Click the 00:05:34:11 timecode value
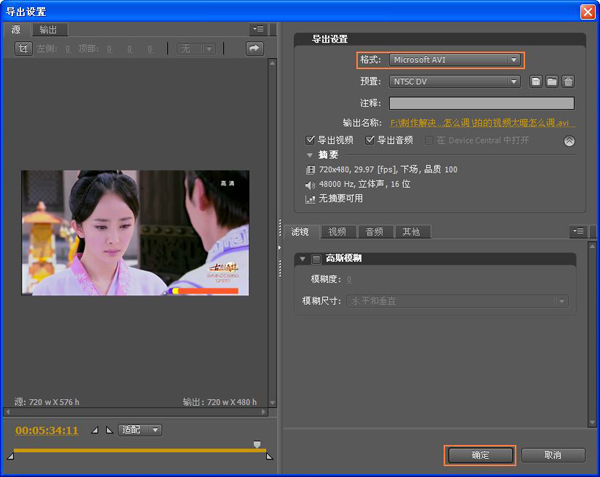This screenshot has width=600, height=477. [47, 430]
